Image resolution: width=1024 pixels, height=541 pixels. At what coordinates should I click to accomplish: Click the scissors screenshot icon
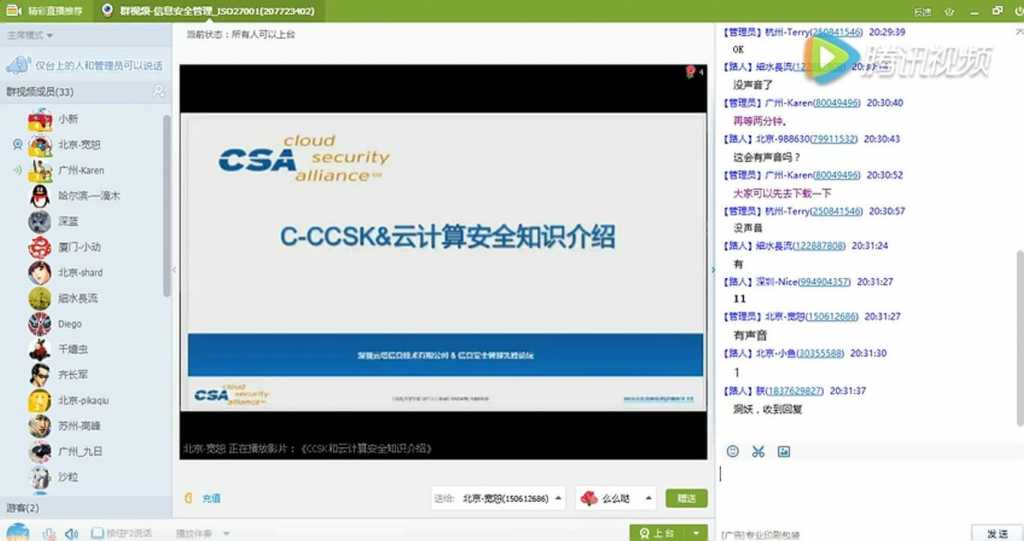point(758,451)
